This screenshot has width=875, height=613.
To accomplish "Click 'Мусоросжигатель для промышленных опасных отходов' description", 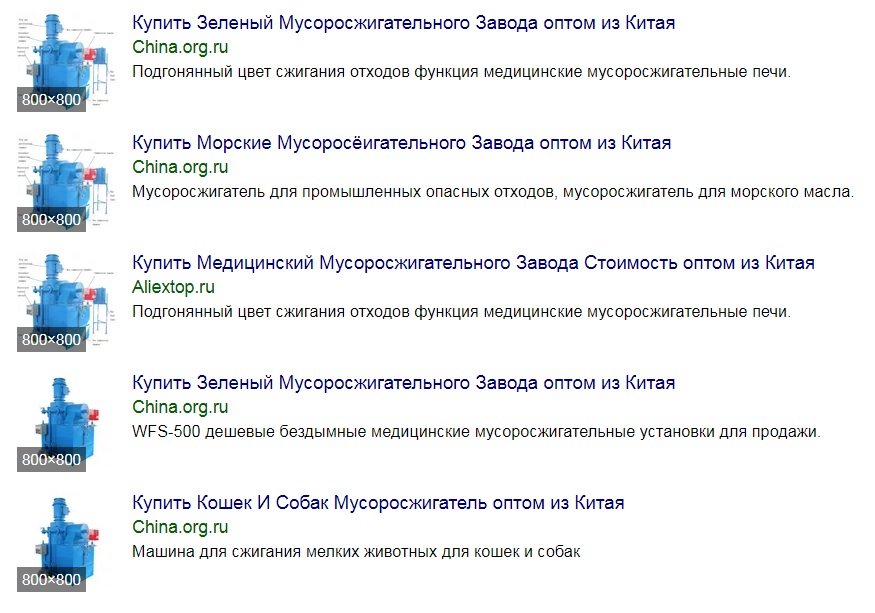I will pyautogui.click(x=493, y=192).
